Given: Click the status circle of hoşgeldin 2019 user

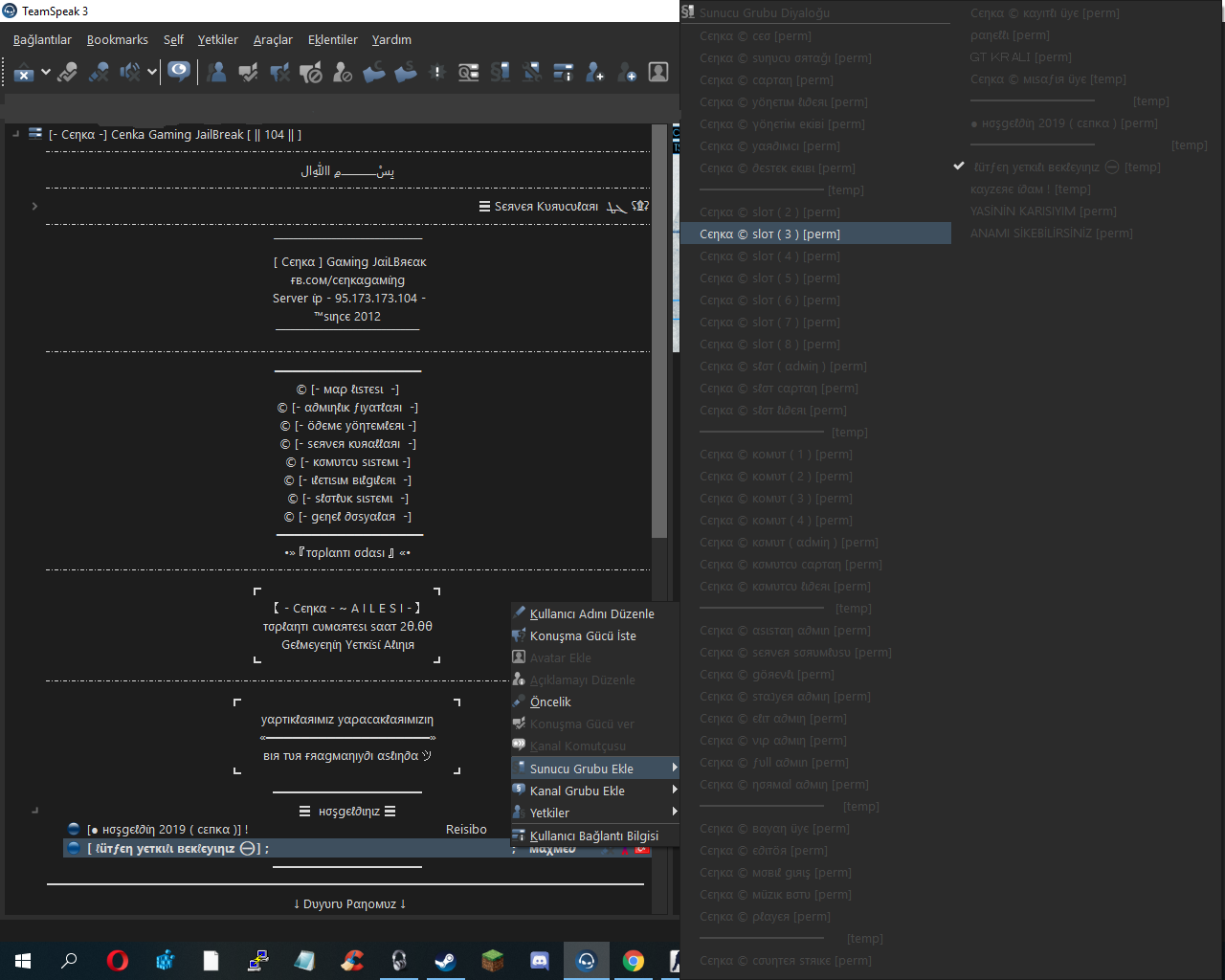Looking at the screenshot, I should pyautogui.click(x=74, y=829).
